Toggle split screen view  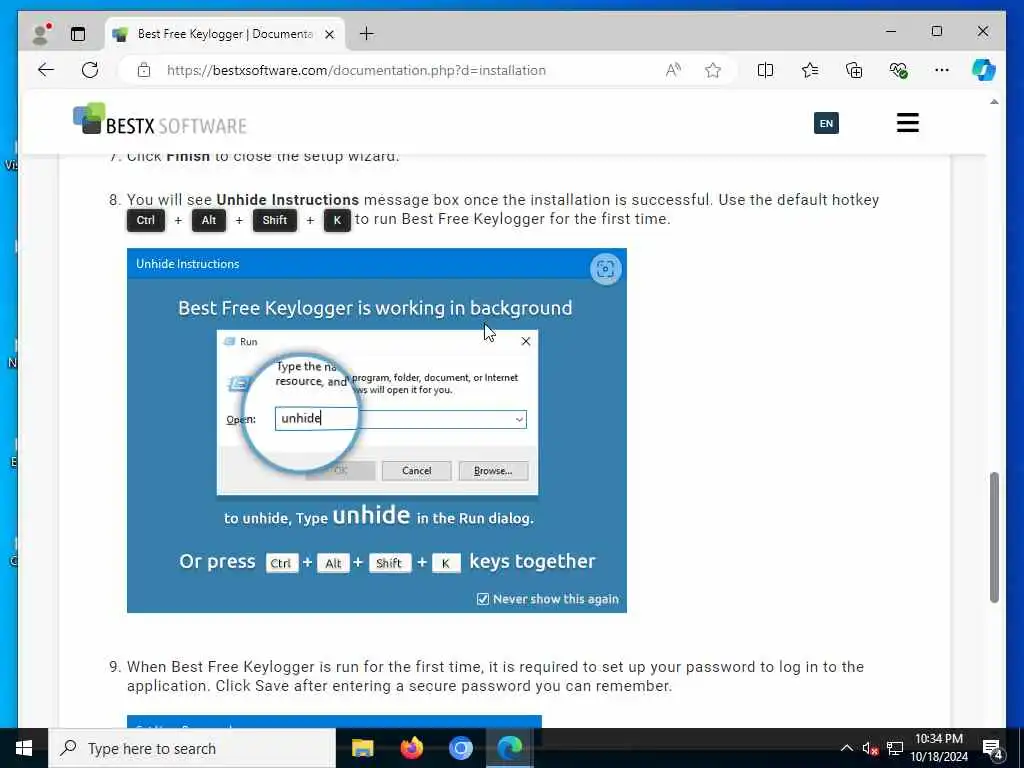click(765, 70)
